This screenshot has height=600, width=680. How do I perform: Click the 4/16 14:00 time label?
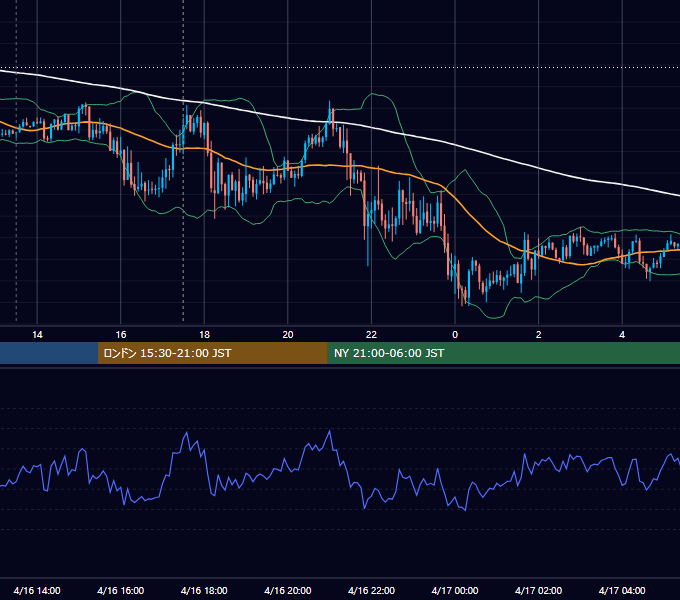click(x=37, y=590)
